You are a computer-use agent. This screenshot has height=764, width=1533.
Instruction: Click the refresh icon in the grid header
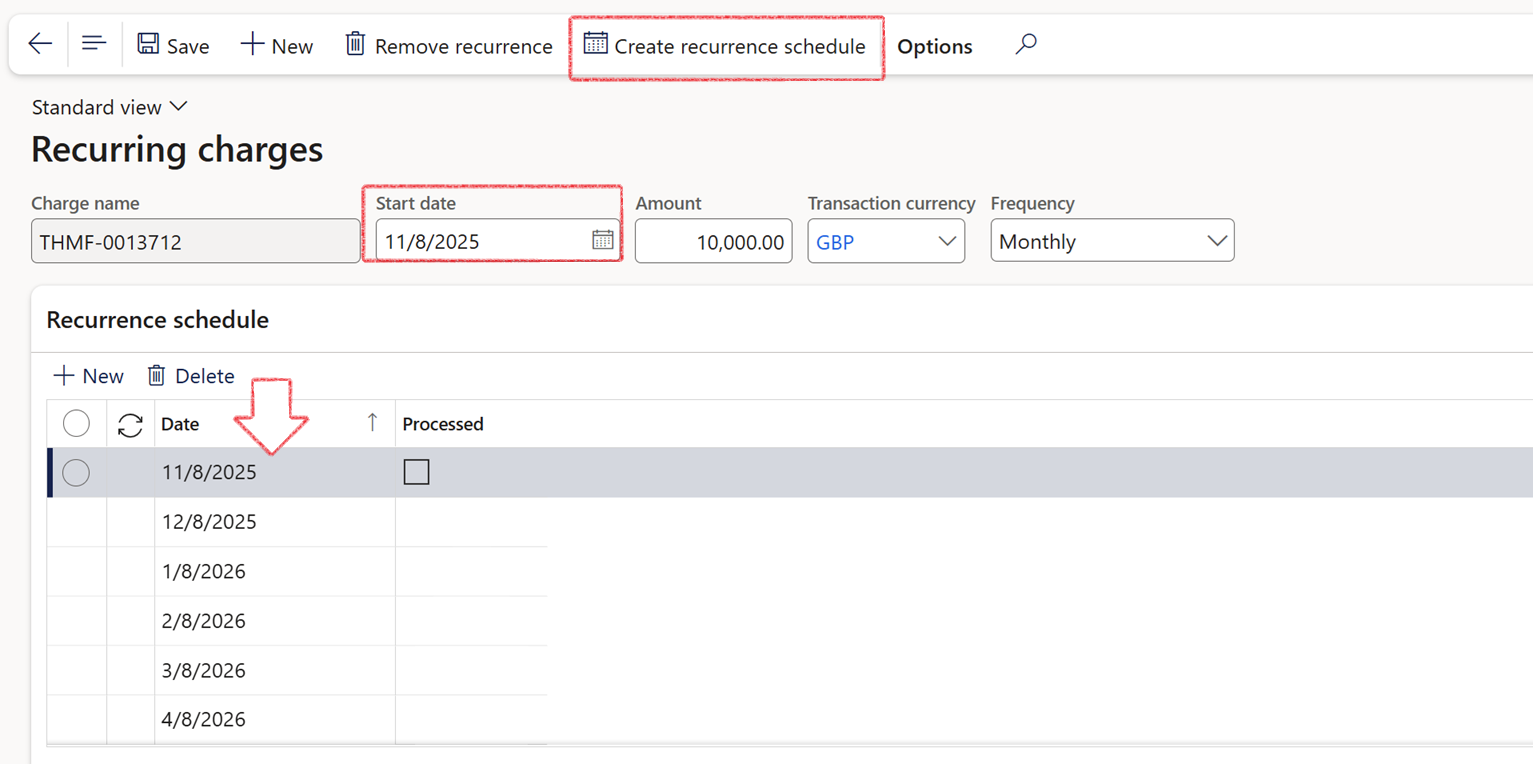[130, 423]
